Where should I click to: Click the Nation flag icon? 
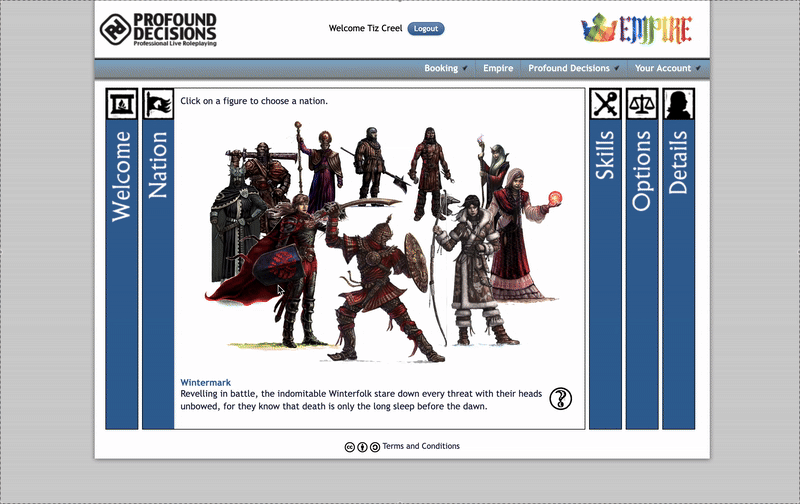(158, 104)
